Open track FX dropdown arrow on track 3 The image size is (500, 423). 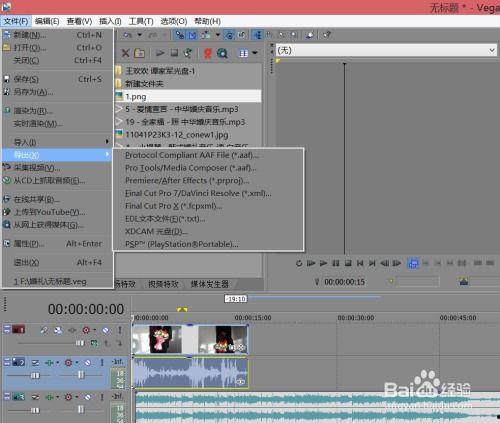coord(57,397)
